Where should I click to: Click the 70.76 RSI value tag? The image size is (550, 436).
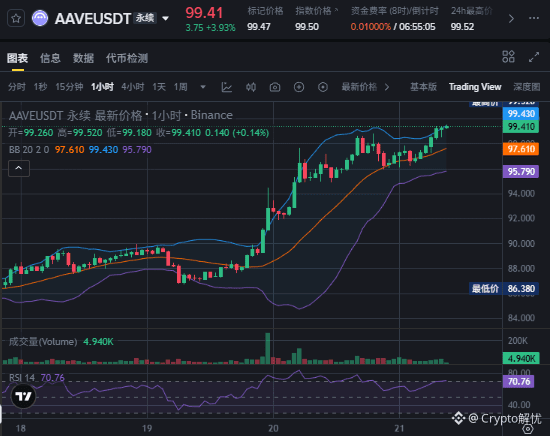[x=519, y=381]
